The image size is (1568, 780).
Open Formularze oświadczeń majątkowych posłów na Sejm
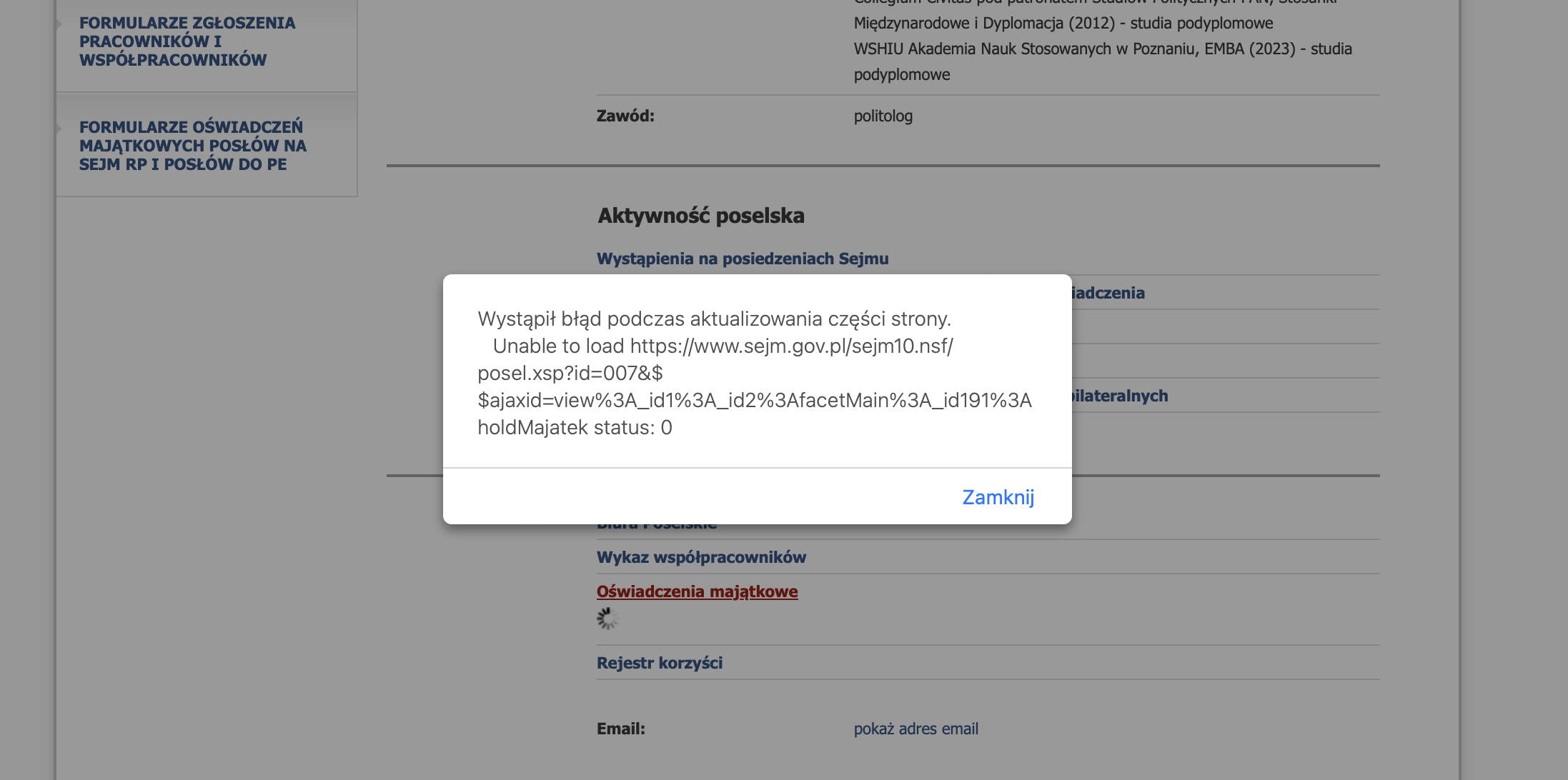click(193, 146)
